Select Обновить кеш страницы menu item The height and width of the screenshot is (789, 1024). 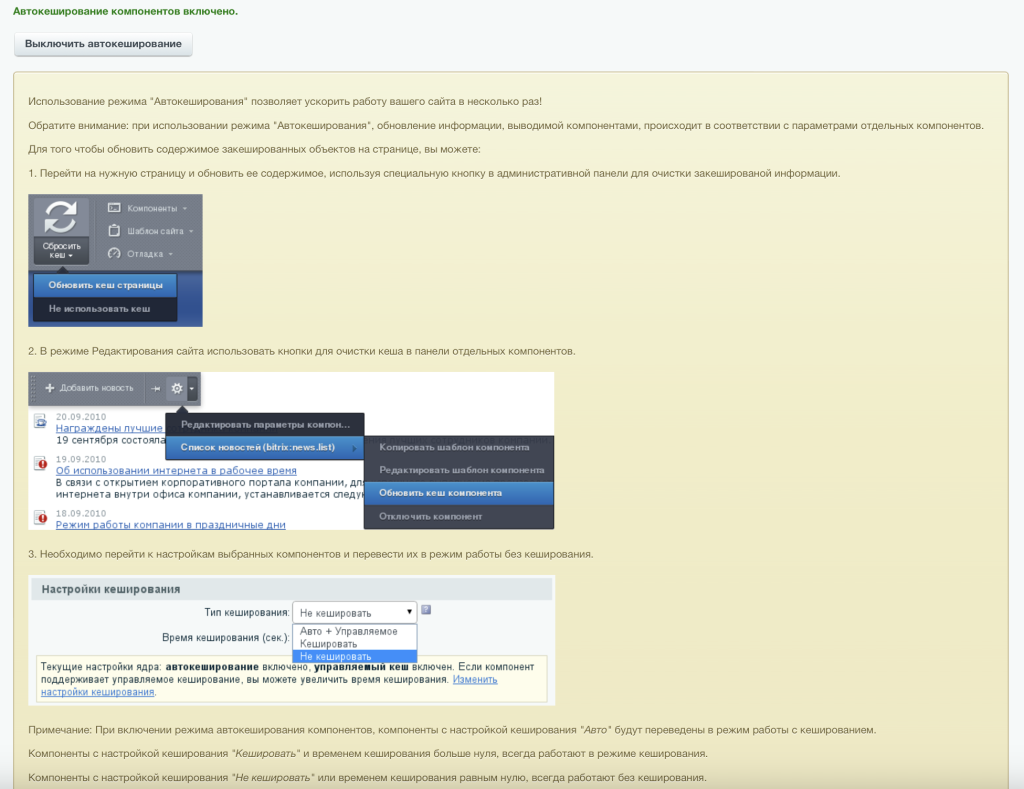click(105, 285)
